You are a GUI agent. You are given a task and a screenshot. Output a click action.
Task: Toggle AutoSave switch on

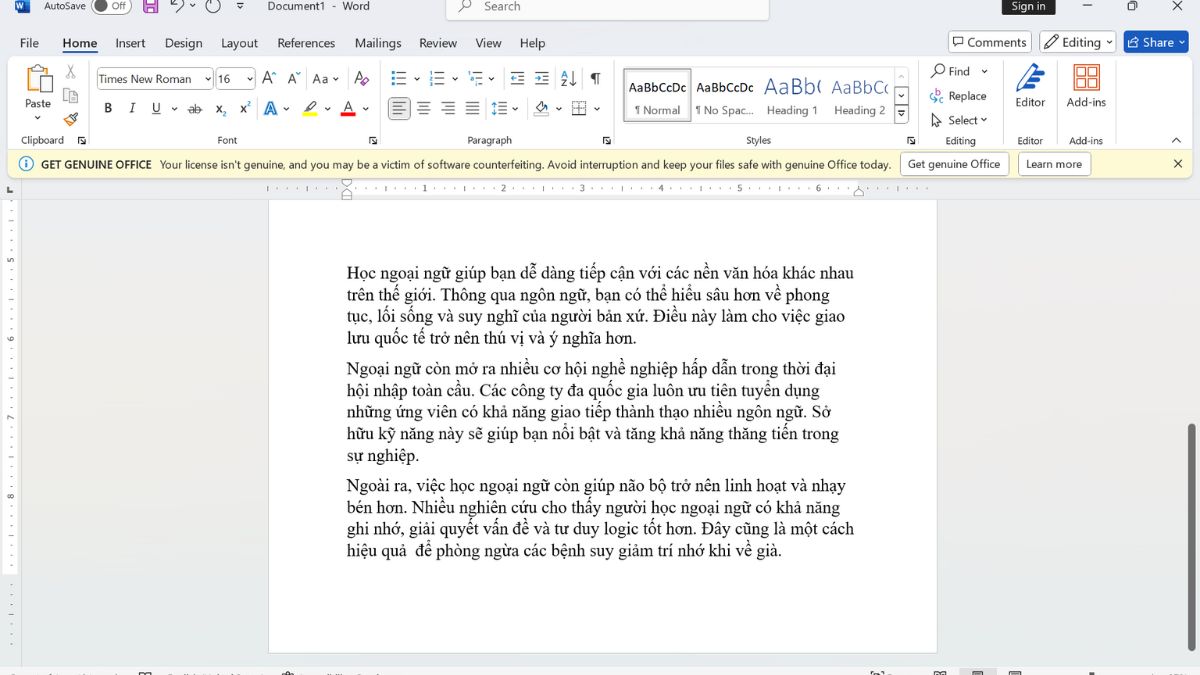click(x=111, y=6)
